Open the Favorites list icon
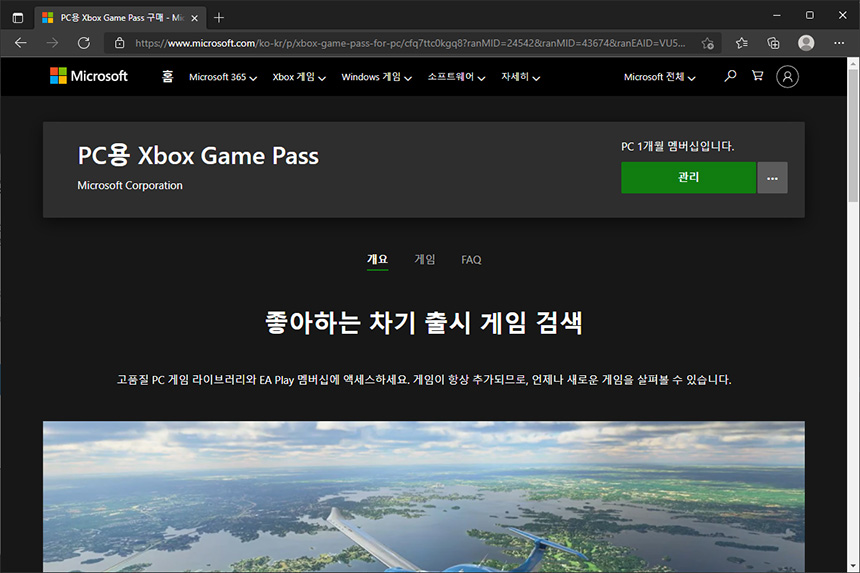 pyautogui.click(x=742, y=43)
